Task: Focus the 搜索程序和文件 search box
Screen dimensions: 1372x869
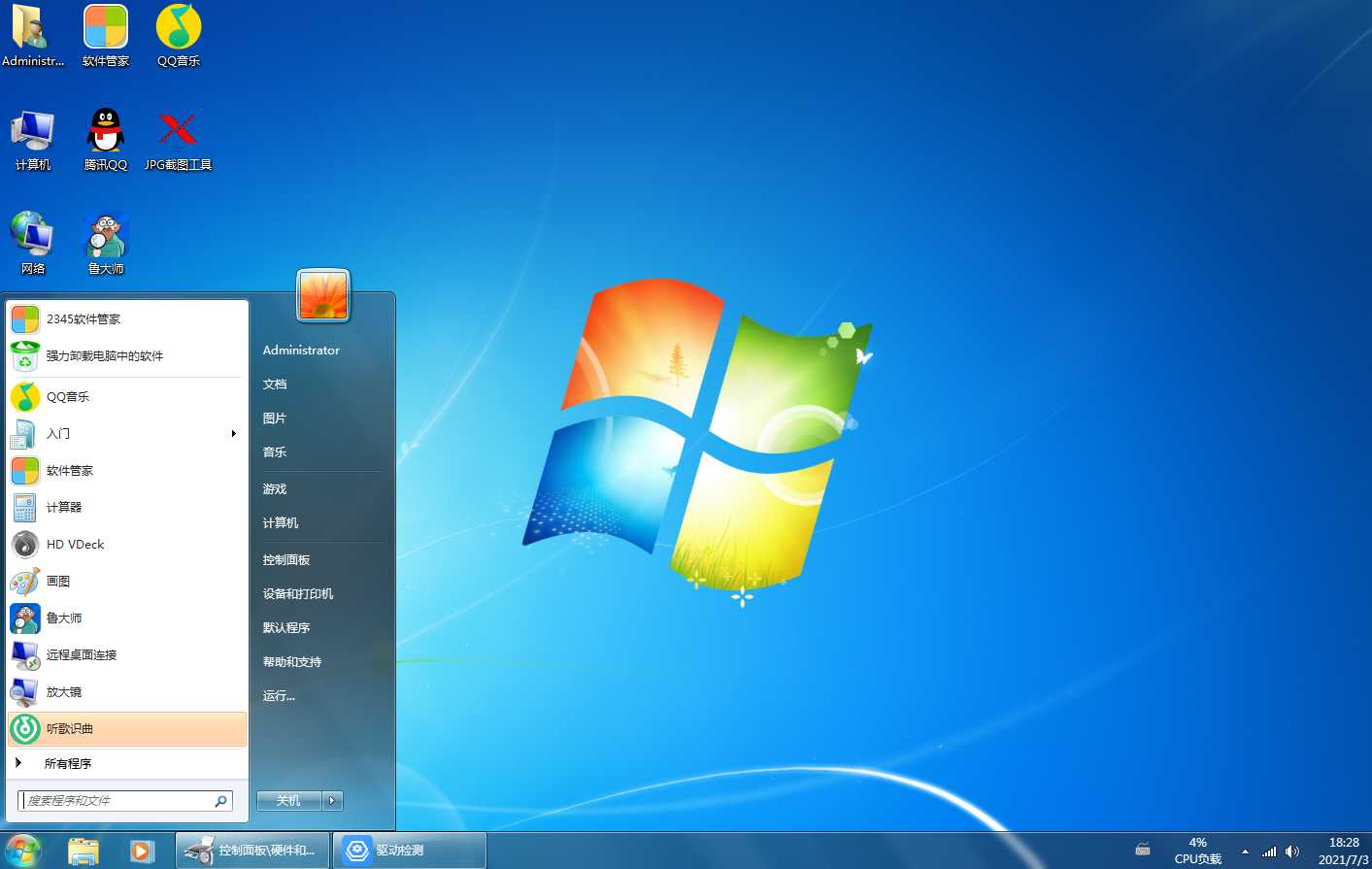Action: tap(125, 801)
